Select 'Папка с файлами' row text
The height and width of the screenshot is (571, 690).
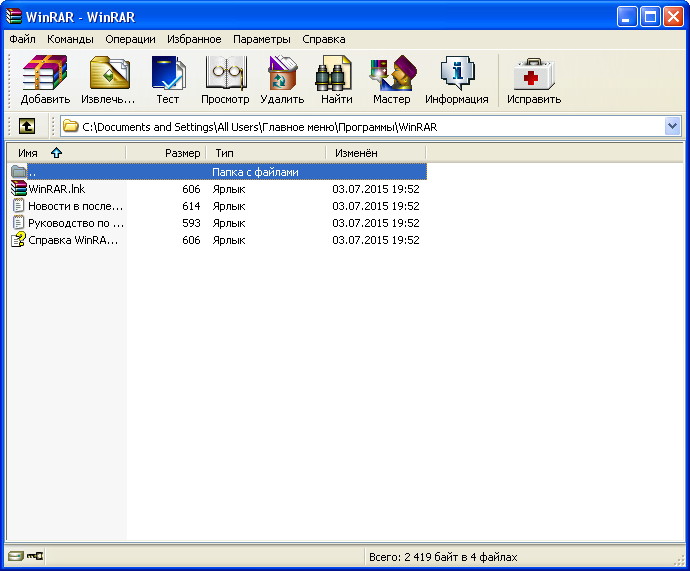click(x=255, y=172)
